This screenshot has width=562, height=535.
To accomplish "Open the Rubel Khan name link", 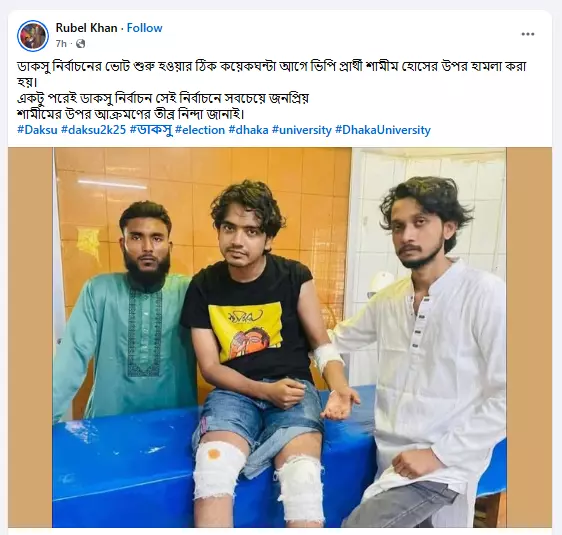I will pyautogui.click(x=86, y=28).
